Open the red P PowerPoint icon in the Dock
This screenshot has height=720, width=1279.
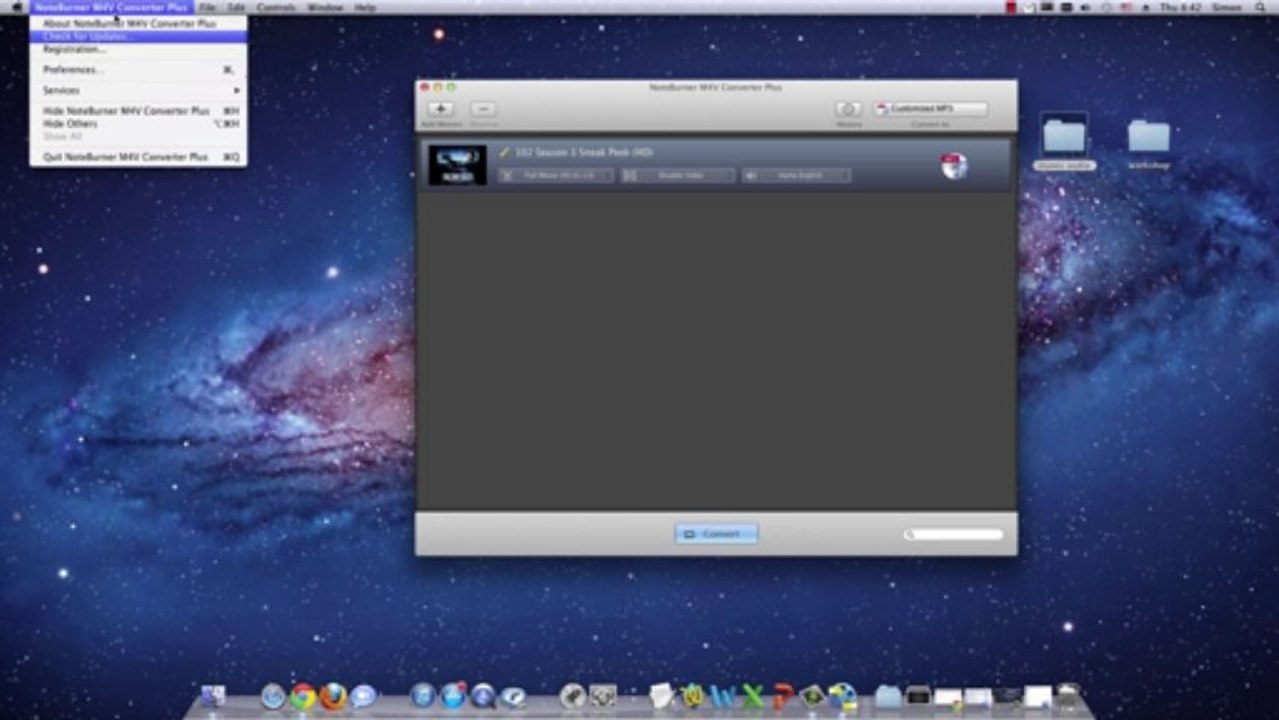coord(782,696)
